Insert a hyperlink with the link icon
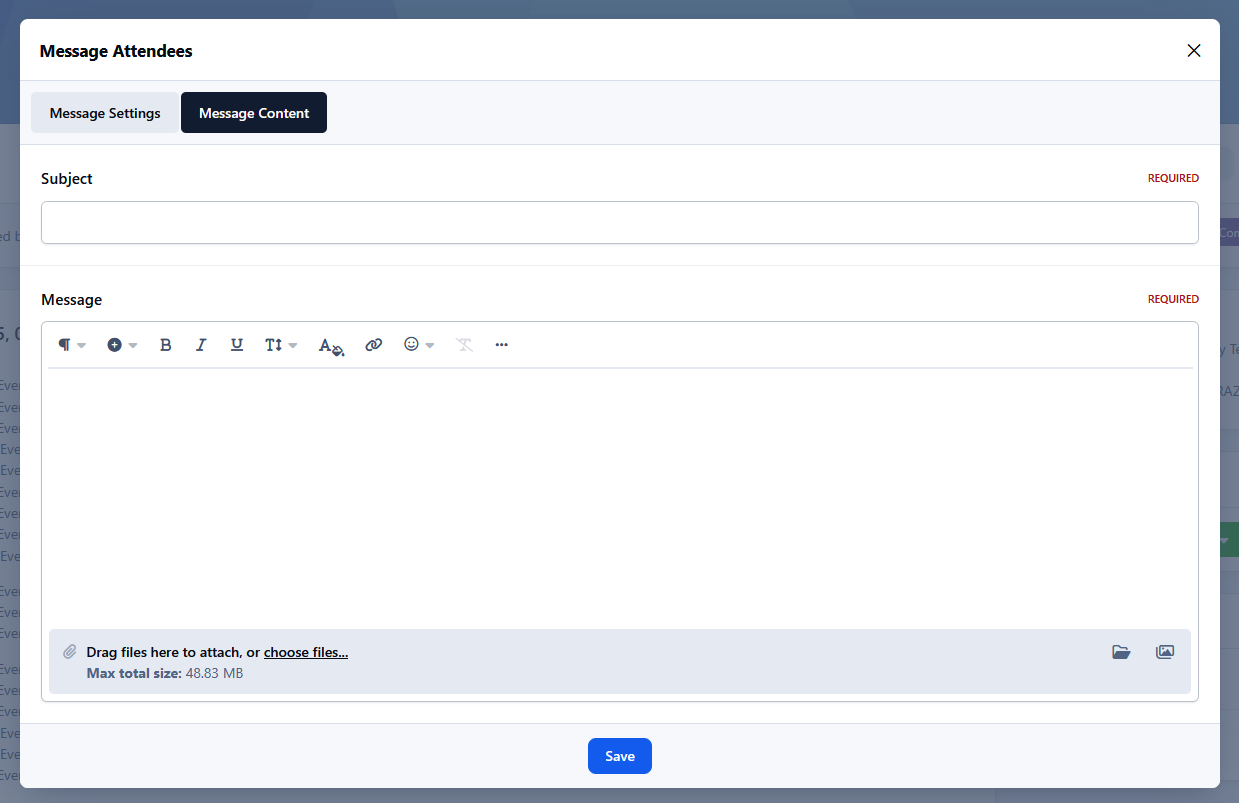Image resolution: width=1239 pixels, height=803 pixels. (x=374, y=345)
